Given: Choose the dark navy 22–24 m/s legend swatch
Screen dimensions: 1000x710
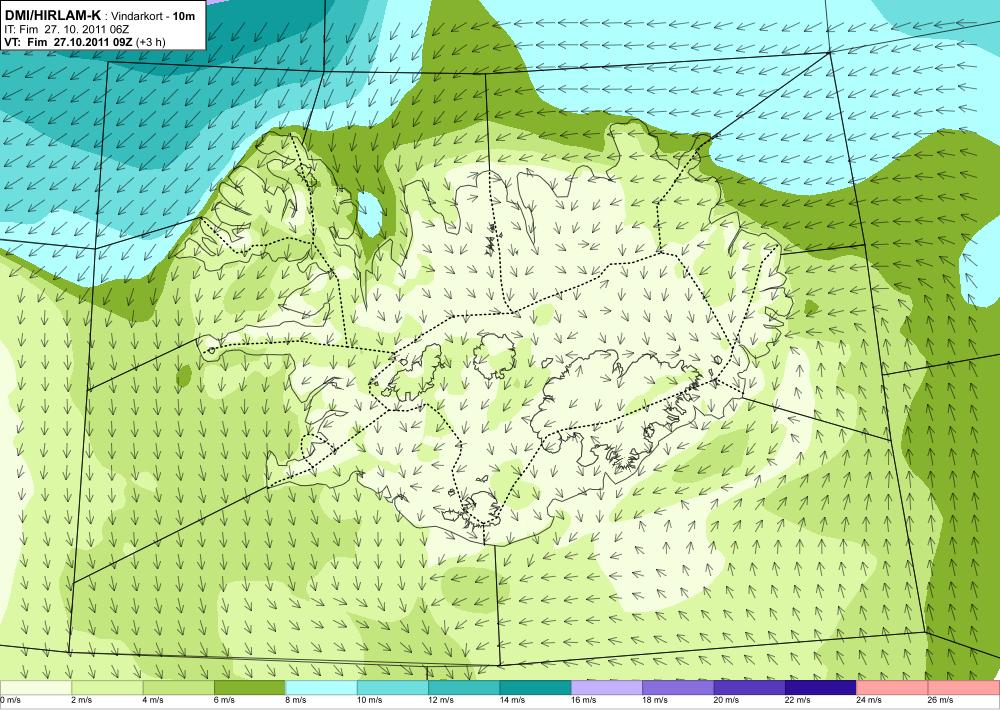Looking at the screenshot, I should (x=821, y=688).
